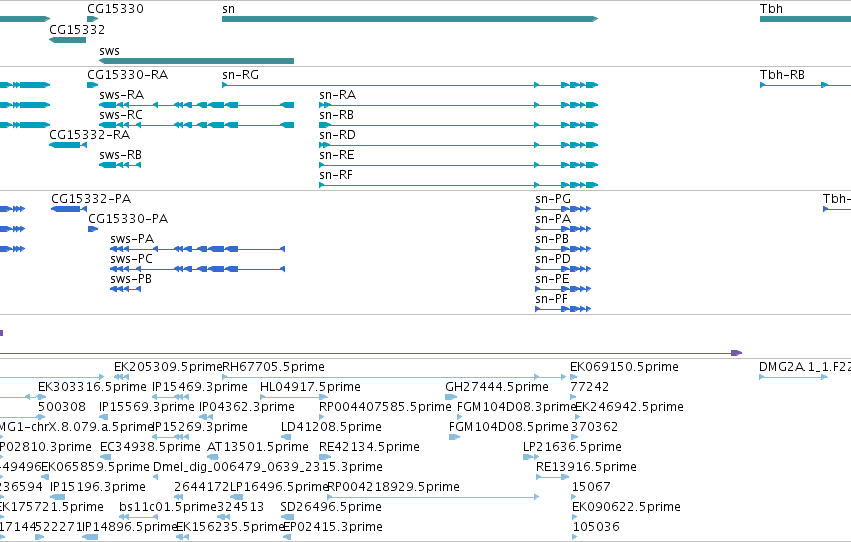This screenshot has height=542, width=851.
Task: Select transcript sn-RE
Action: point(459,165)
